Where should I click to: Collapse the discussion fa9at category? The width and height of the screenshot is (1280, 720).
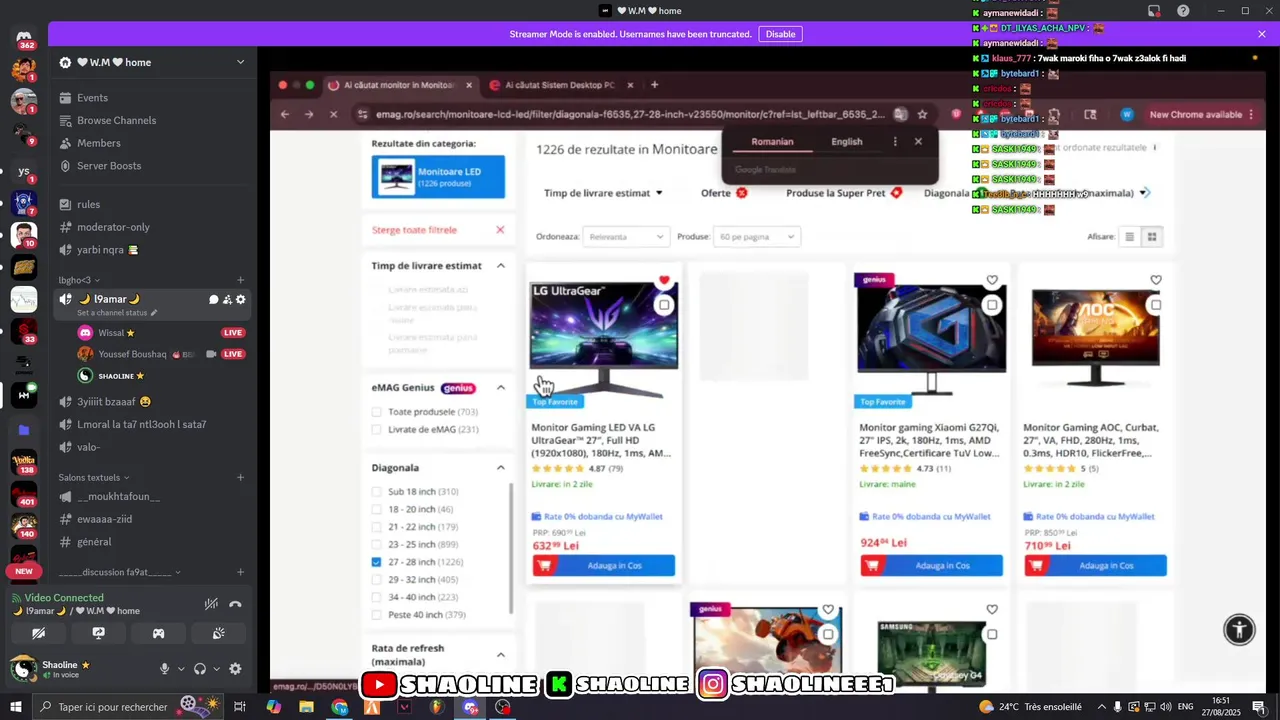[119, 572]
